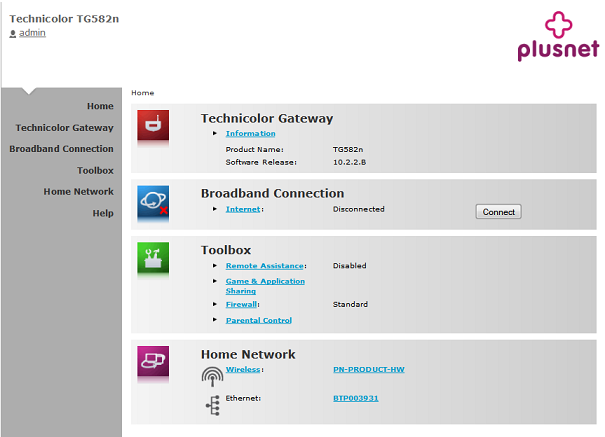Image resolution: width=605 pixels, height=437 pixels.
Task: Go to Broadband Connection in sidebar
Action: point(61,149)
